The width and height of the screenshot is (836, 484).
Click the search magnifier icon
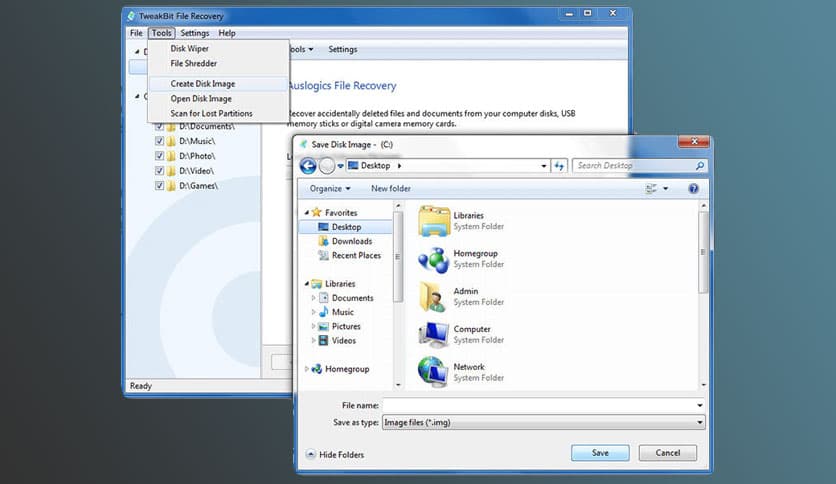pyautogui.click(x=700, y=166)
